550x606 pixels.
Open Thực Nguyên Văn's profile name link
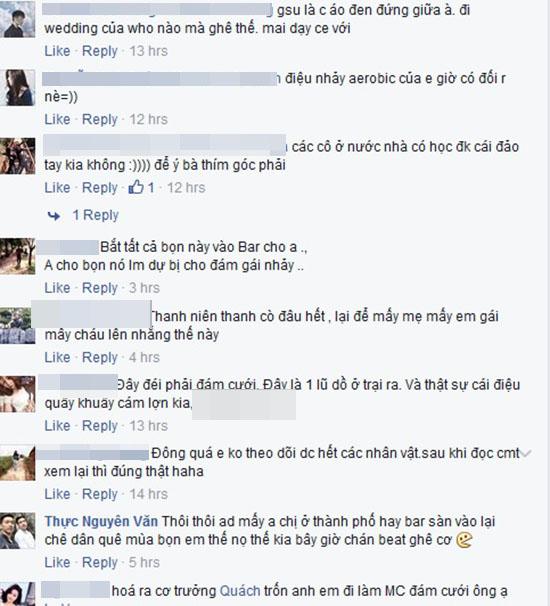click(x=101, y=521)
